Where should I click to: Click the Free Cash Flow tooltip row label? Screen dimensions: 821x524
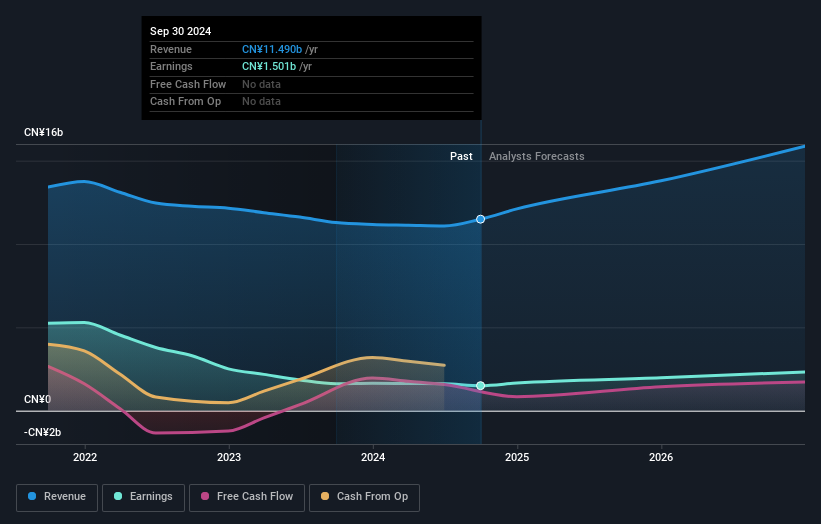[x=188, y=84]
